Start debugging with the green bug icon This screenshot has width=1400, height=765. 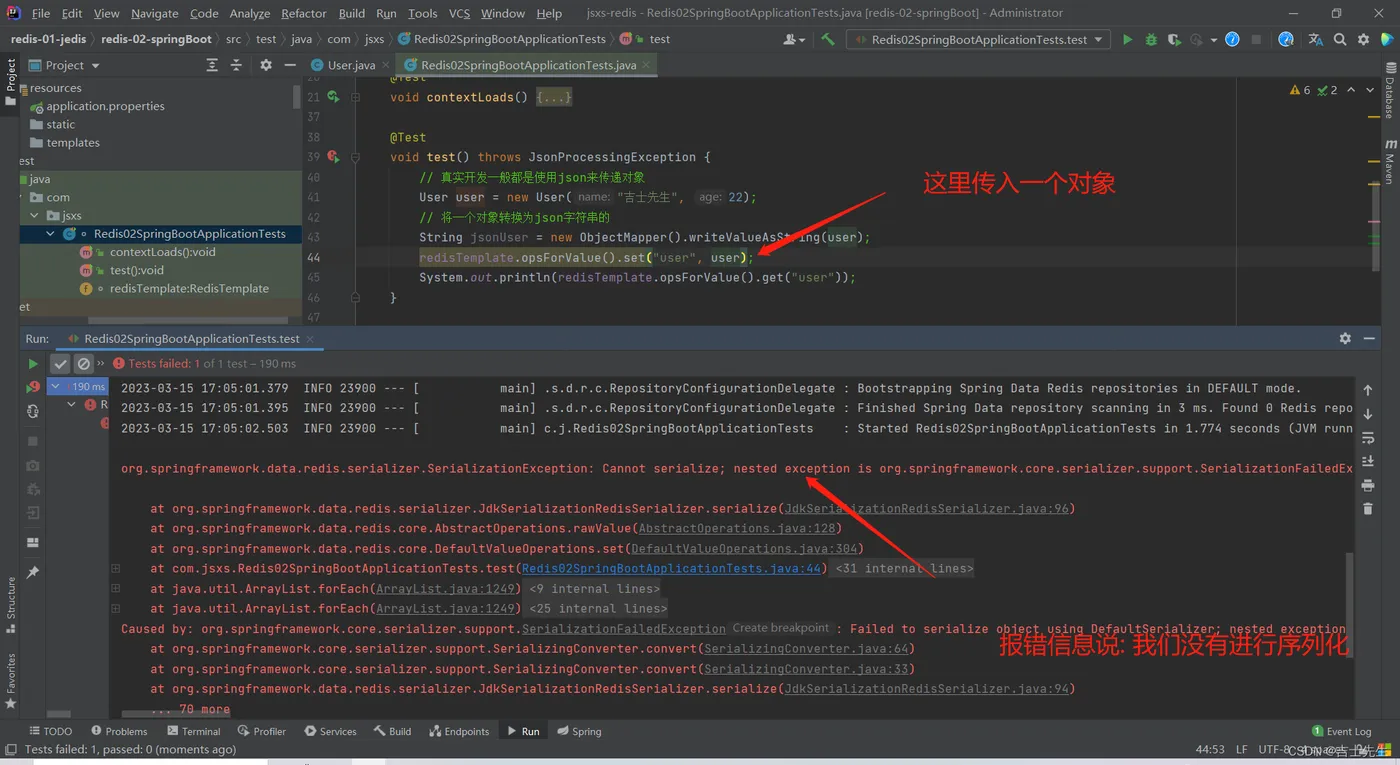[x=1151, y=39]
